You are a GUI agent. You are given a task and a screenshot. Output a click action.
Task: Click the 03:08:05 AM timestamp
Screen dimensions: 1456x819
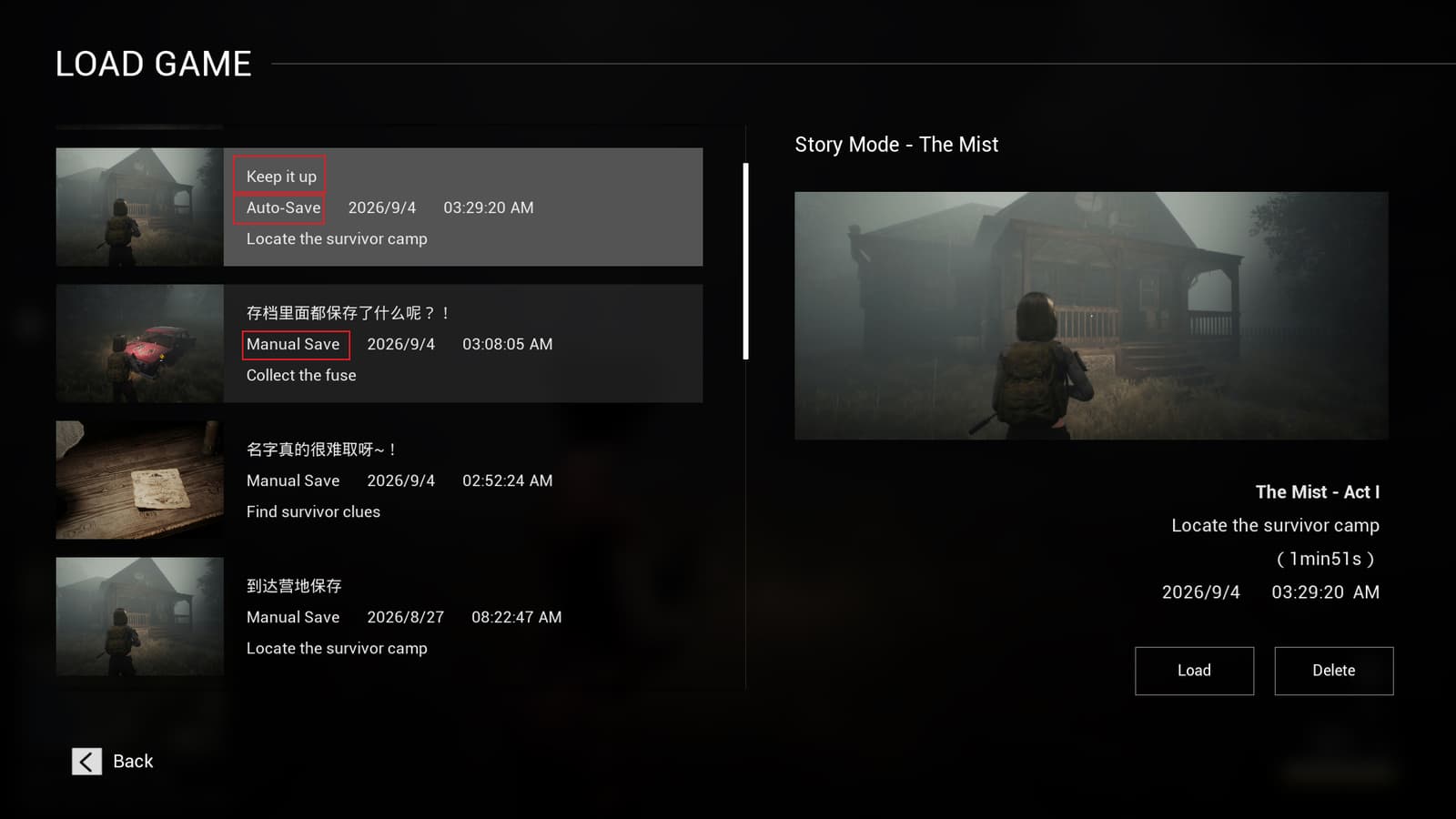click(x=508, y=344)
